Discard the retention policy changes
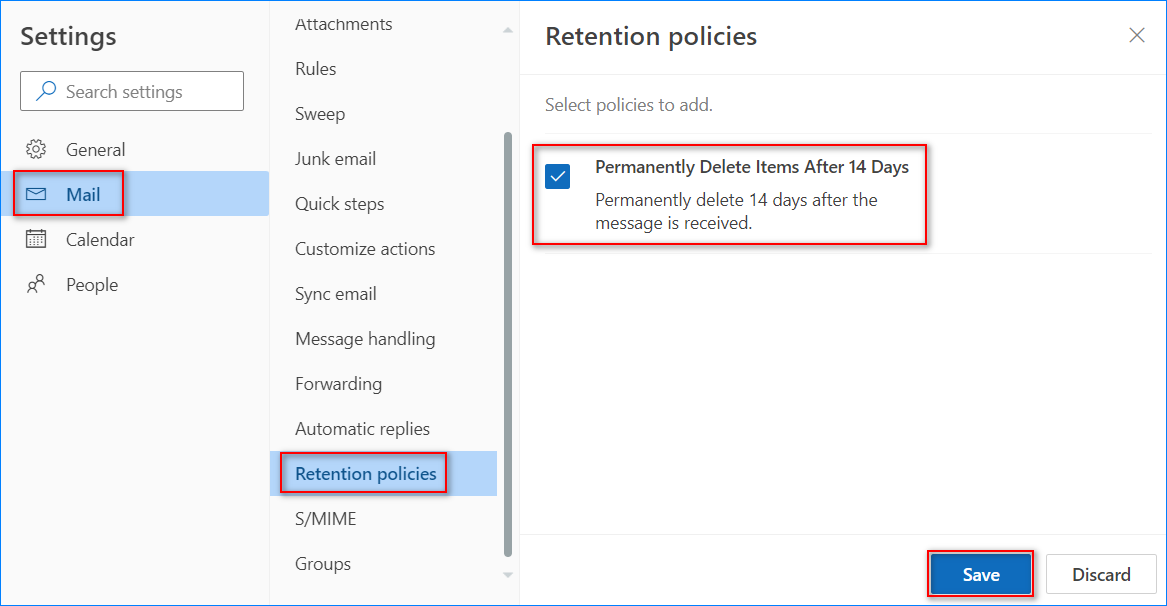1167x606 pixels. pos(1101,575)
